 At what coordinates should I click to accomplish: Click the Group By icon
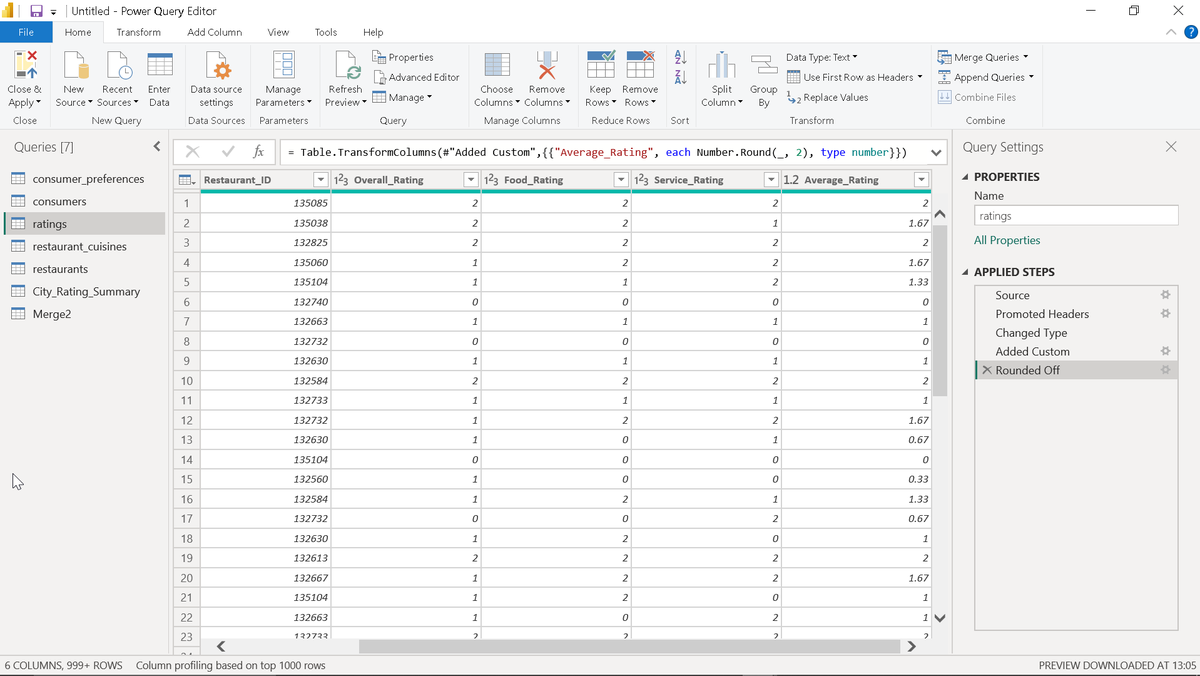click(764, 65)
